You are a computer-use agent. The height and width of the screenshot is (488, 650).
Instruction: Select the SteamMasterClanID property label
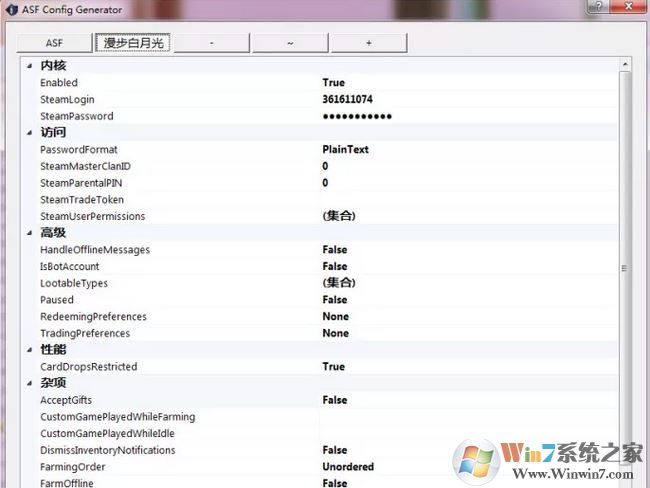(x=85, y=166)
